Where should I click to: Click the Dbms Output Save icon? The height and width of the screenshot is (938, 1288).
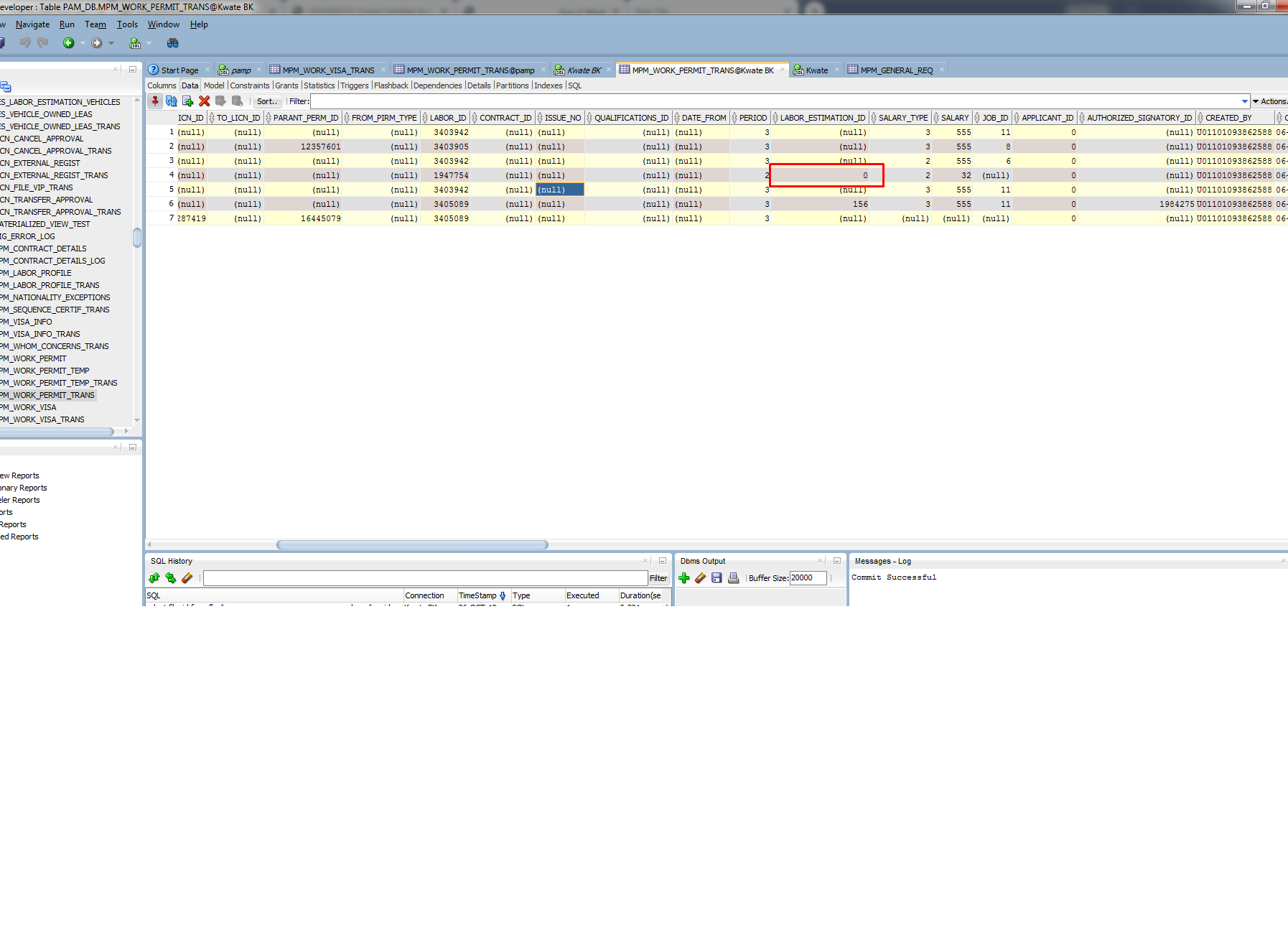pos(717,578)
